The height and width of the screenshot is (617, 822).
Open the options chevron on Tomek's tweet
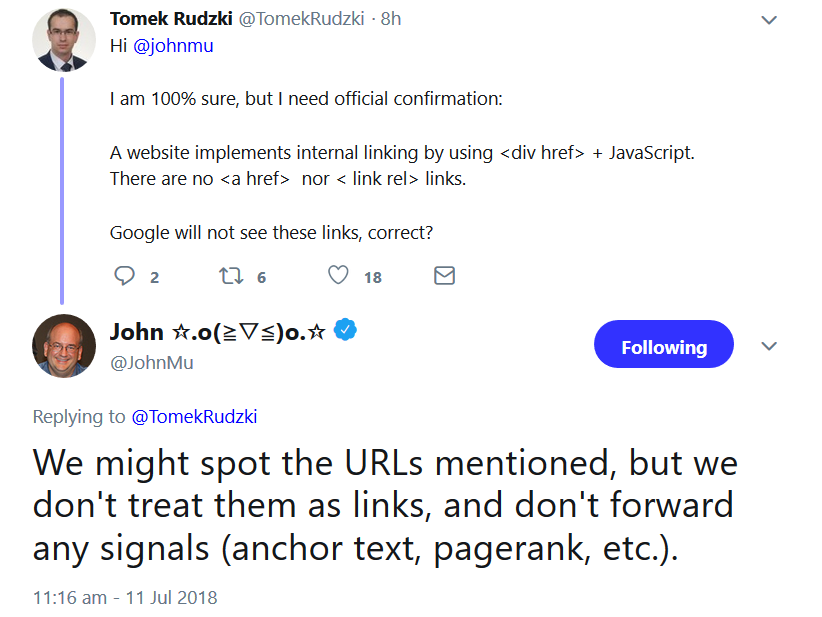point(769,19)
